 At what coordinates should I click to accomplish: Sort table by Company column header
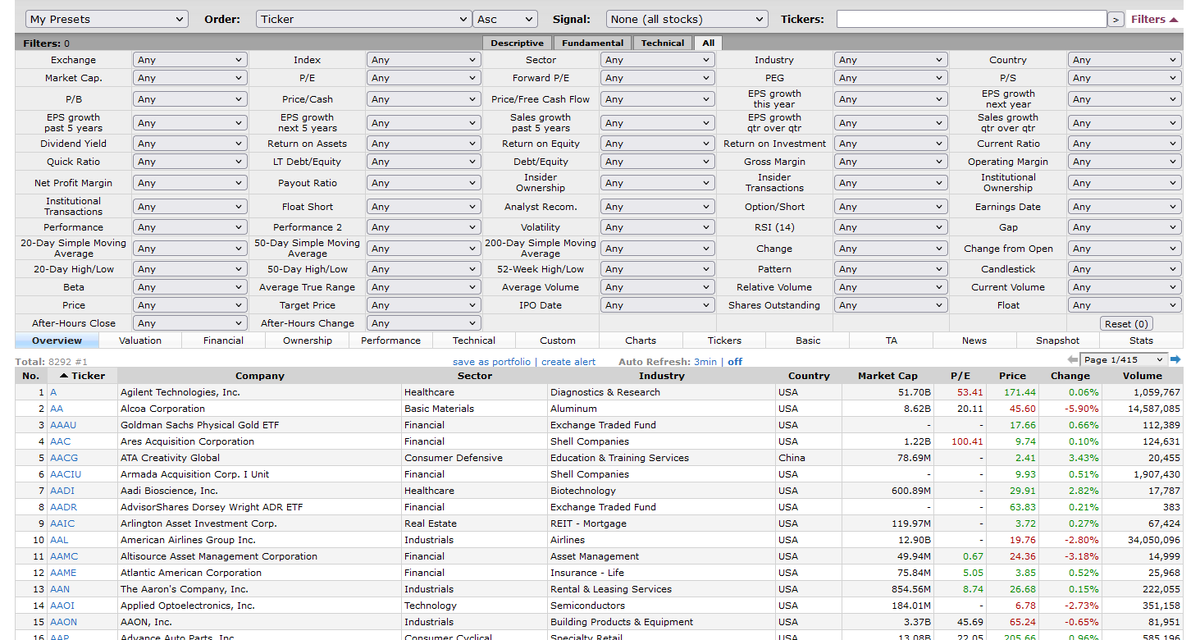coord(260,376)
